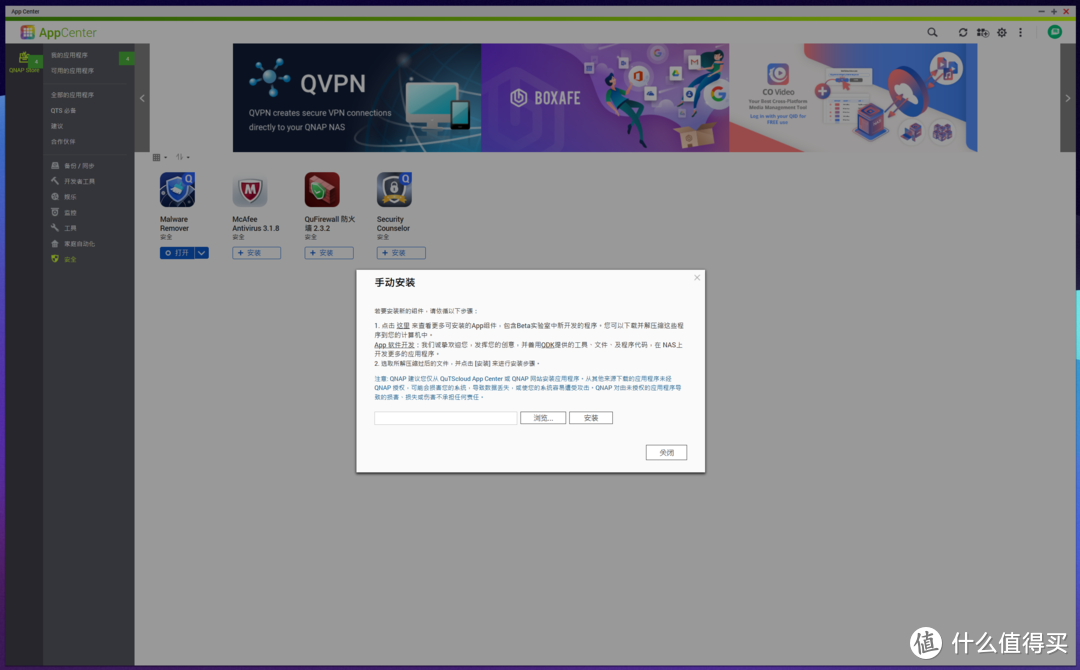Click the Malware Remover app icon
This screenshot has height=670, width=1080.
coord(178,190)
